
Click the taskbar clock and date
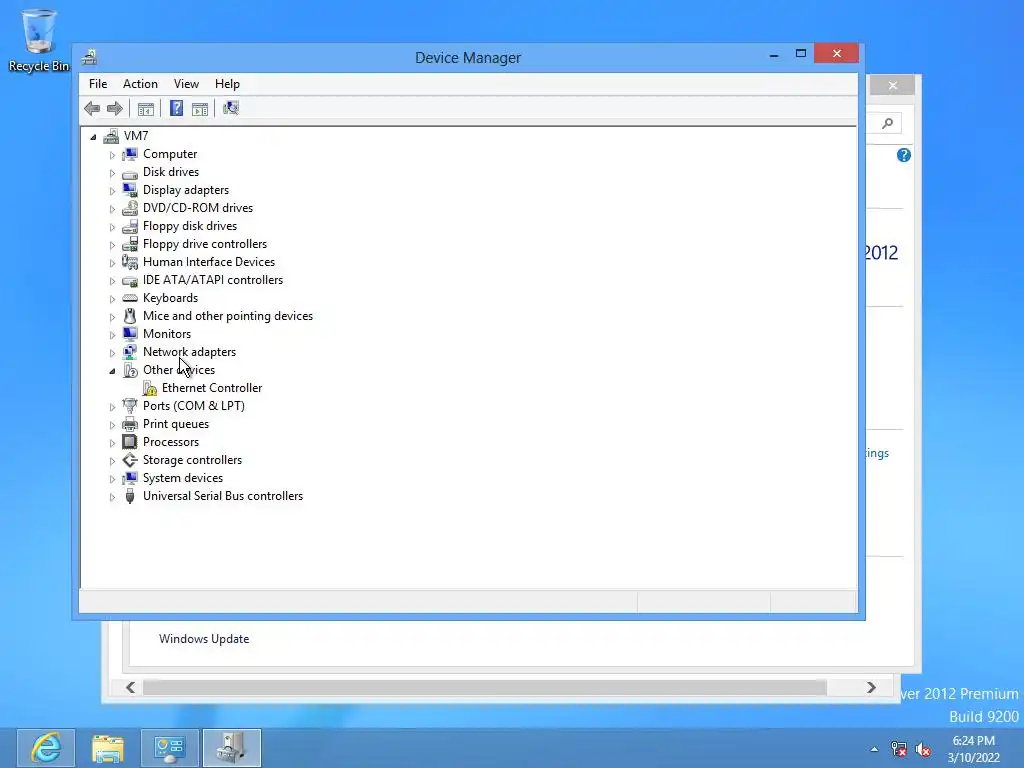tap(974, 749)
